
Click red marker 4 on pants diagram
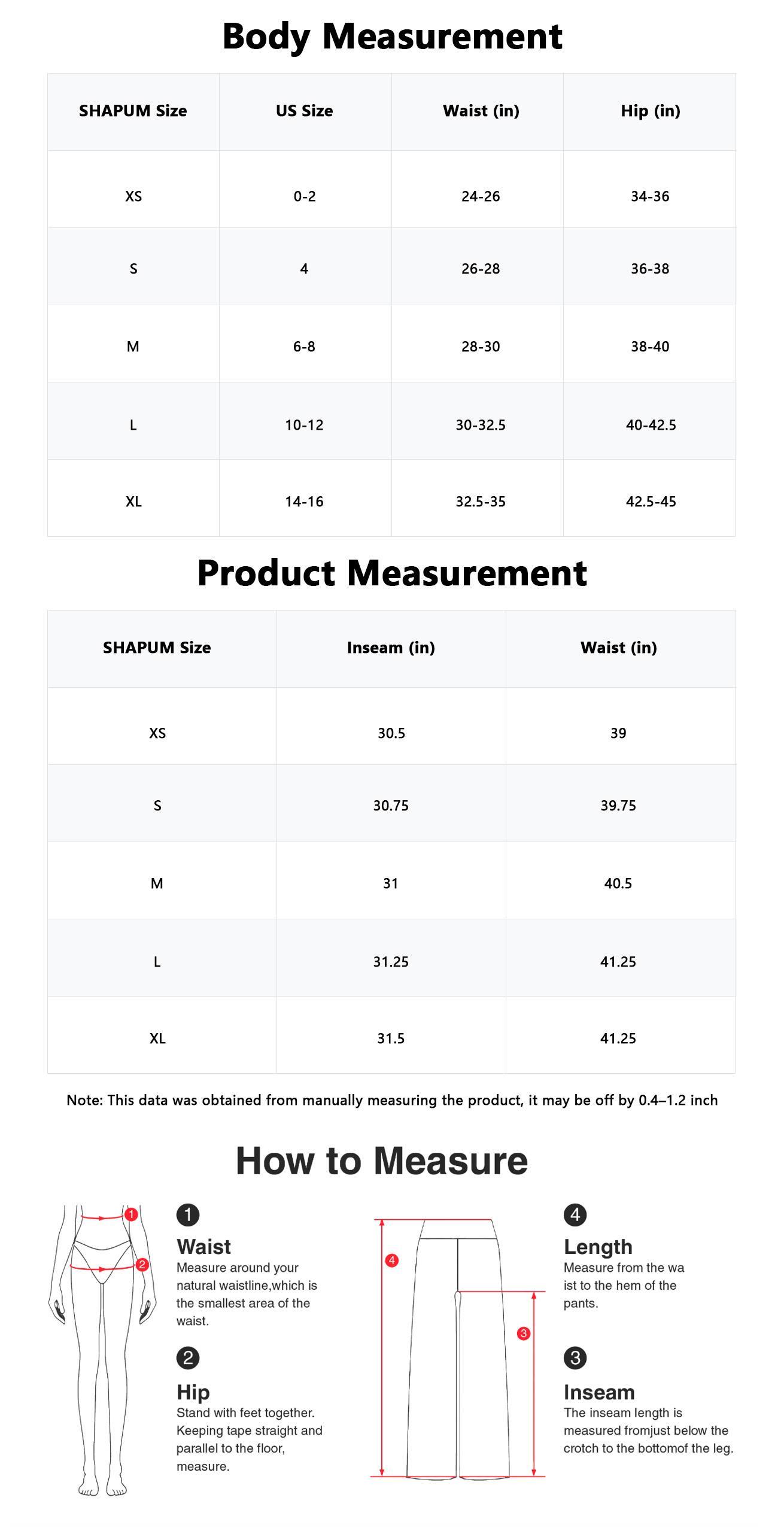[392, 1260]
